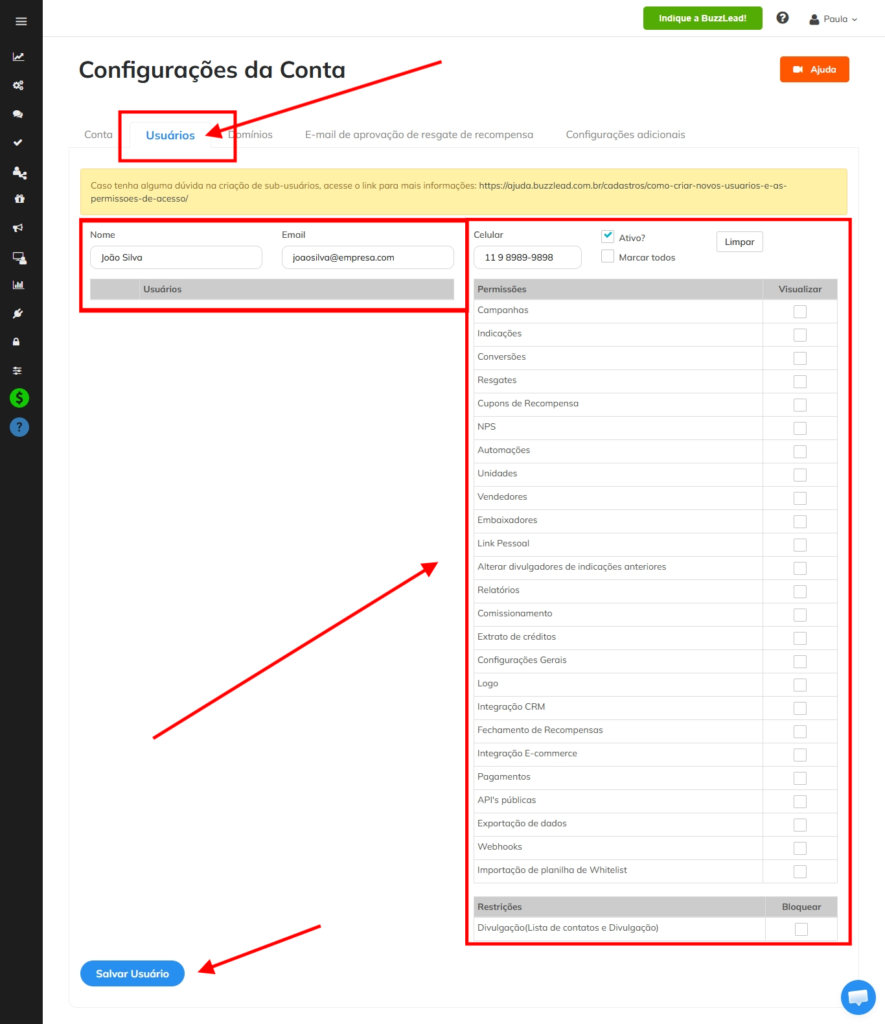Open the chat bubble widget

(858, 997)
